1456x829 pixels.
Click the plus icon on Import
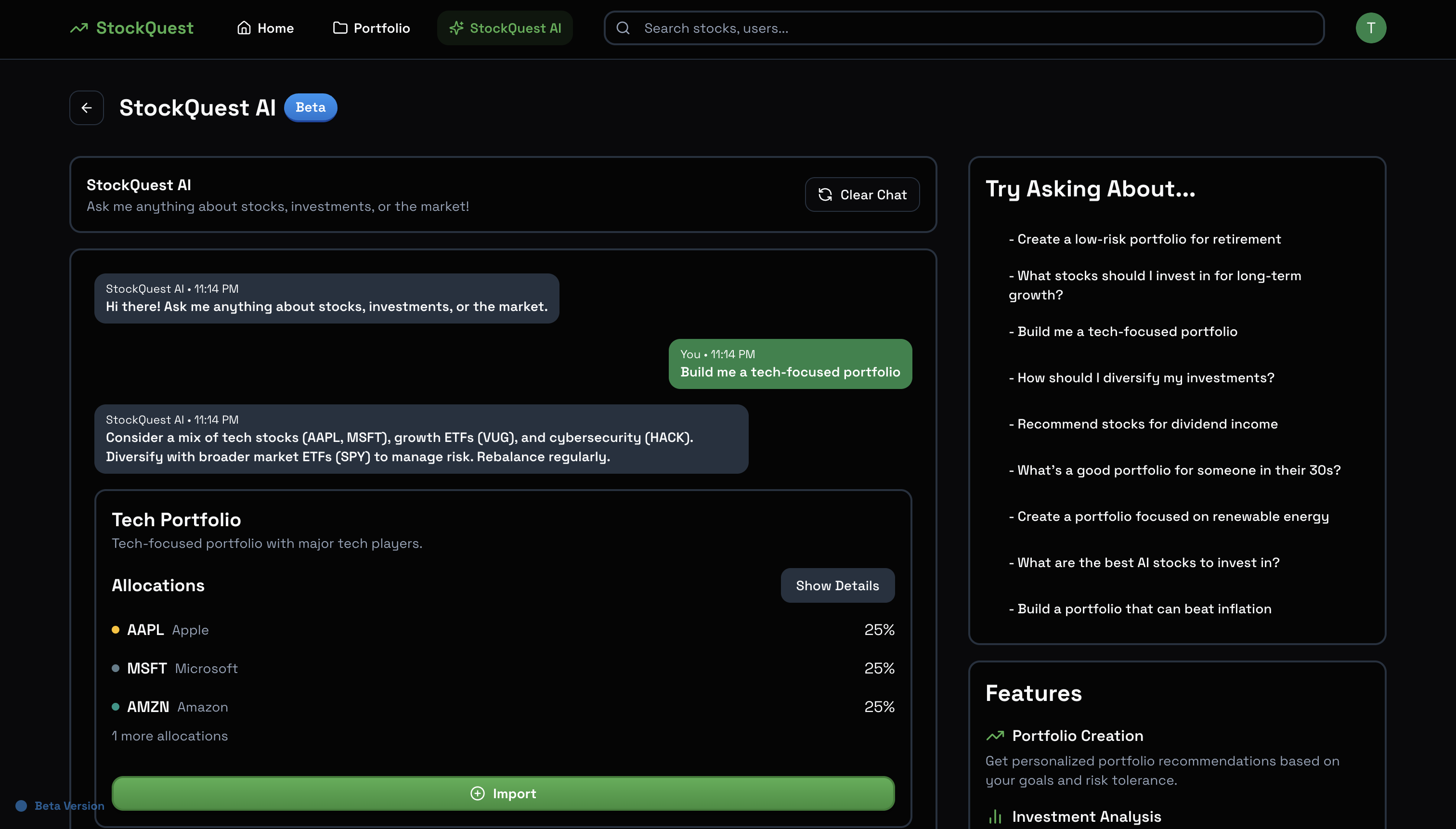477,793
